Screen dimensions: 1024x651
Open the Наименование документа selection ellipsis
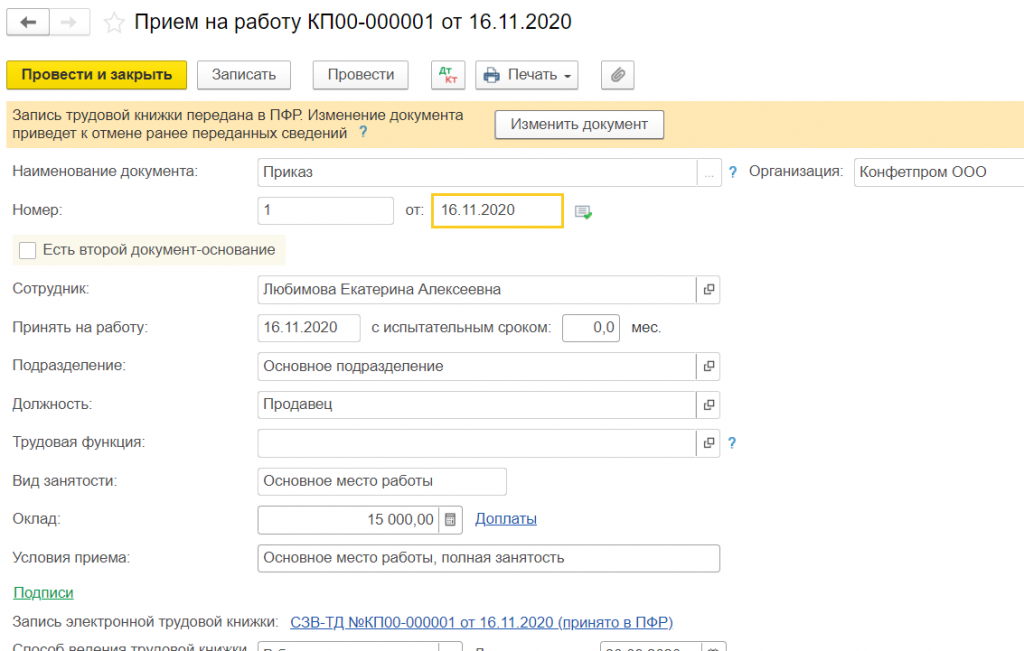click(708, 172)
